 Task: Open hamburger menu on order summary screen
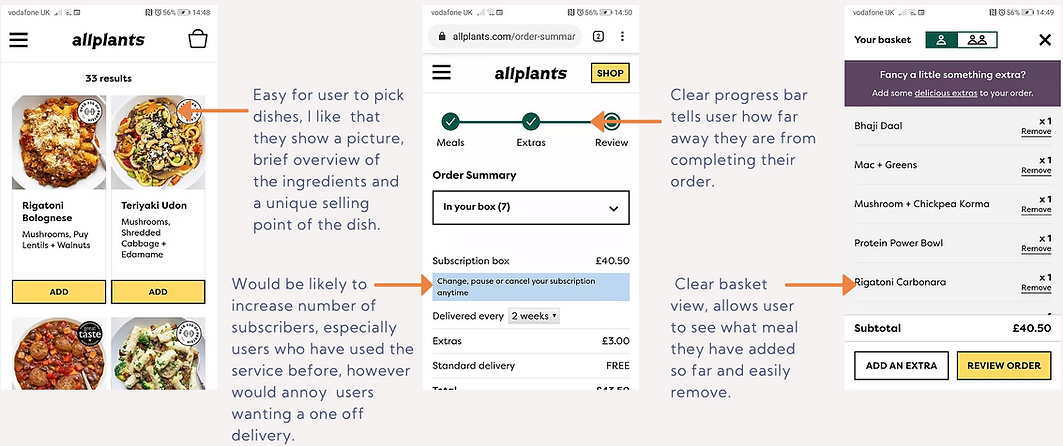point(441,73)
